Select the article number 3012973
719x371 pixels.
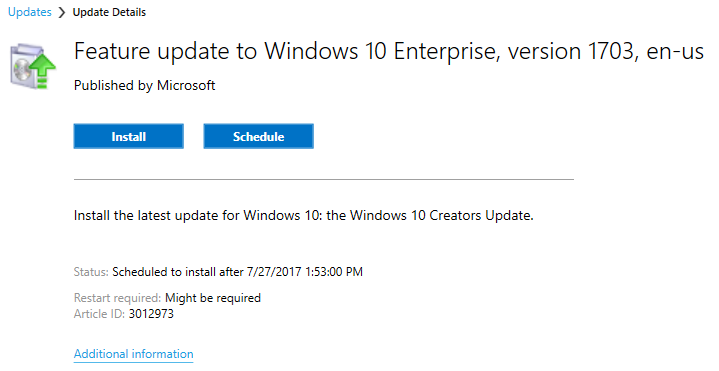(x=151, y=314)
